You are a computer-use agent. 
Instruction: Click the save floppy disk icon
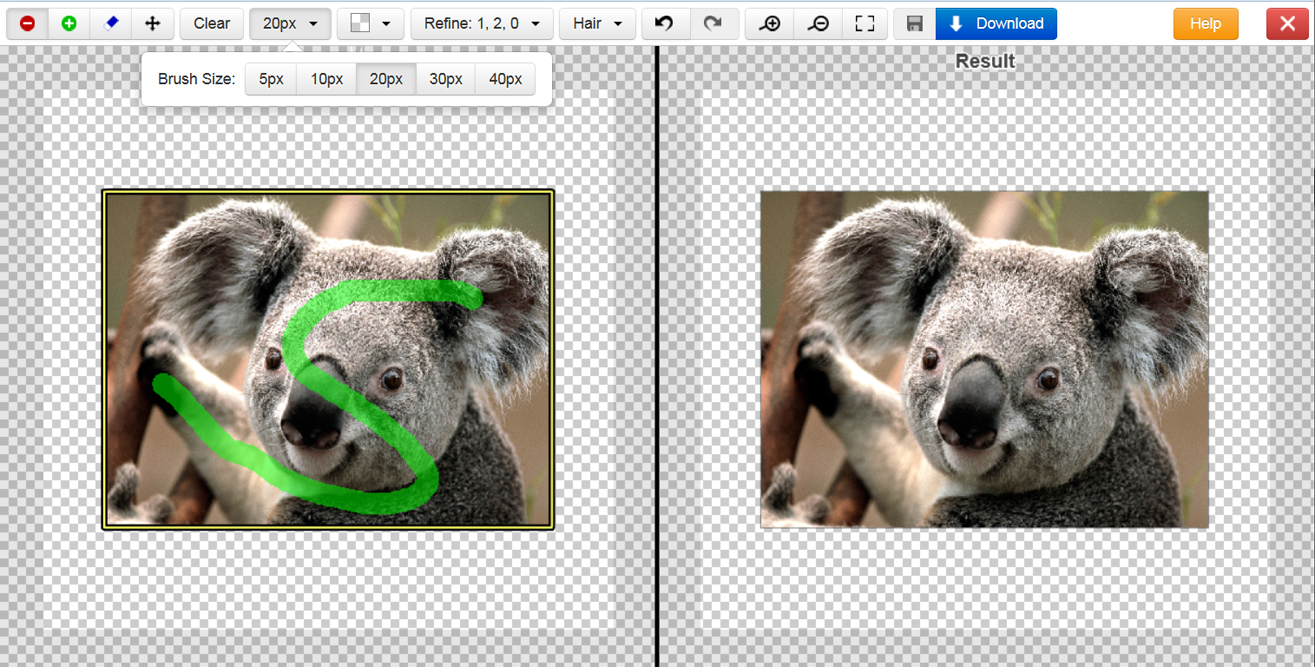pyautogui.click(x=914, y=23)
